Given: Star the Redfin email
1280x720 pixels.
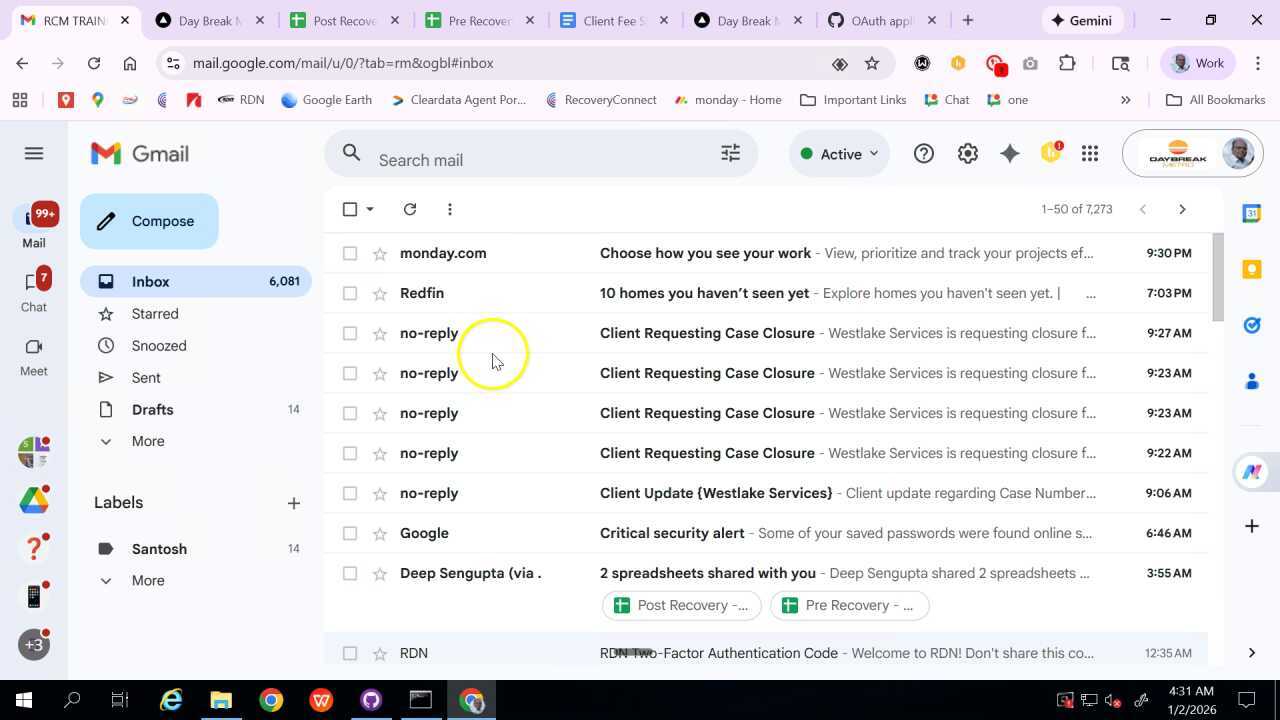Looking at the screenshot, I should (380, 293).
